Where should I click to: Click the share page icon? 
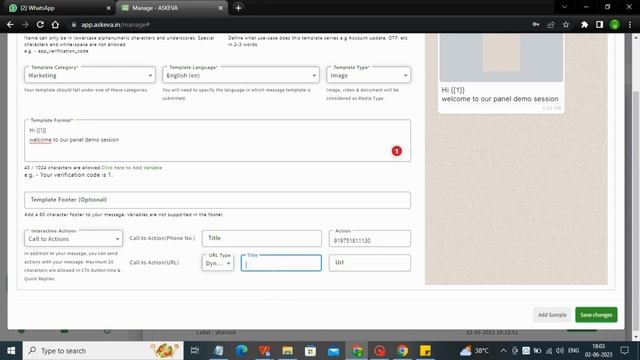click(x=551, y=24)
